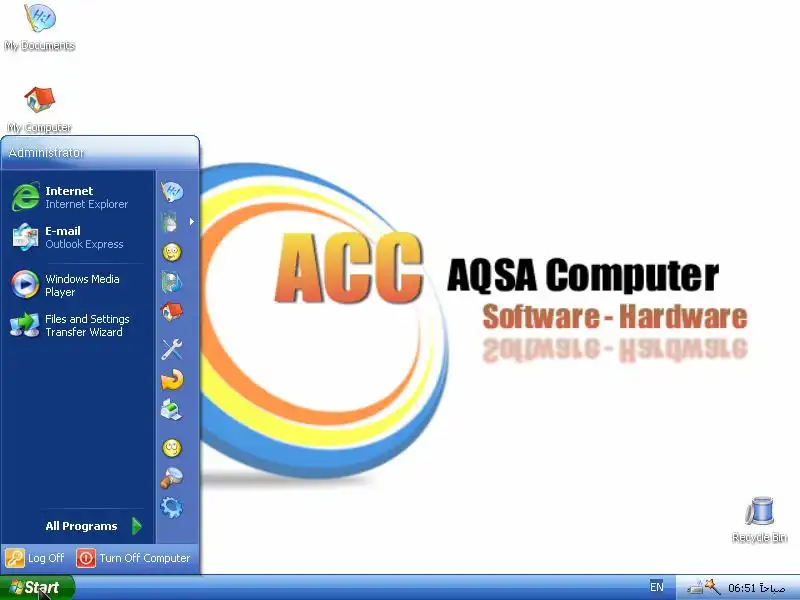Click Turn Off Computer button
Screen dimensions: 800x600
point(134,558)
